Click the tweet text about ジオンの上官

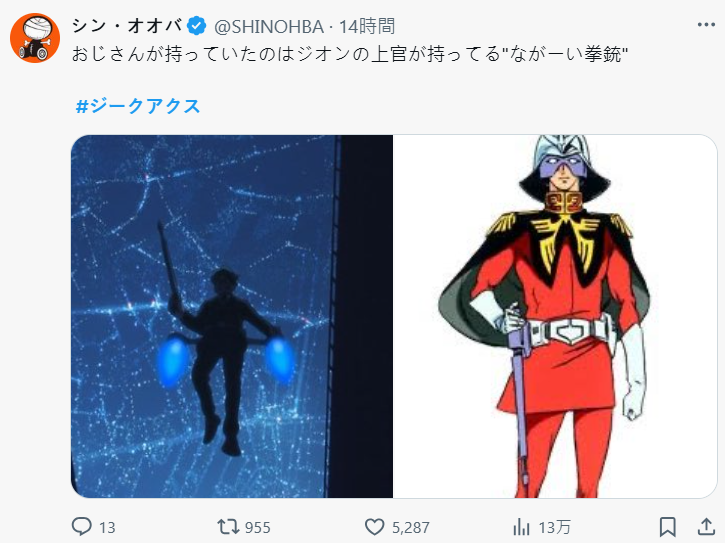(350, 55)
